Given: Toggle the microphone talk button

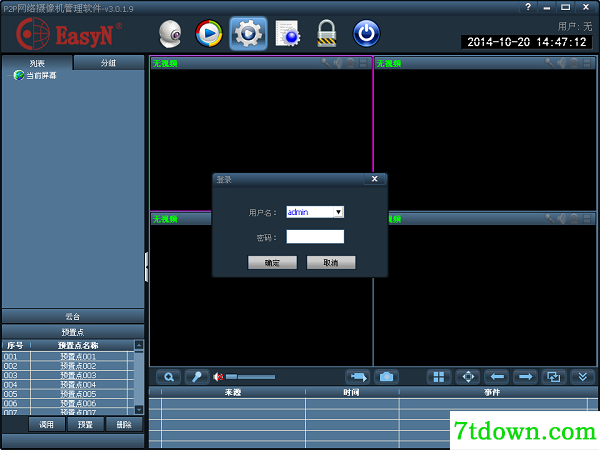Looking at the screenshot, I should click(x=197, y=377).
